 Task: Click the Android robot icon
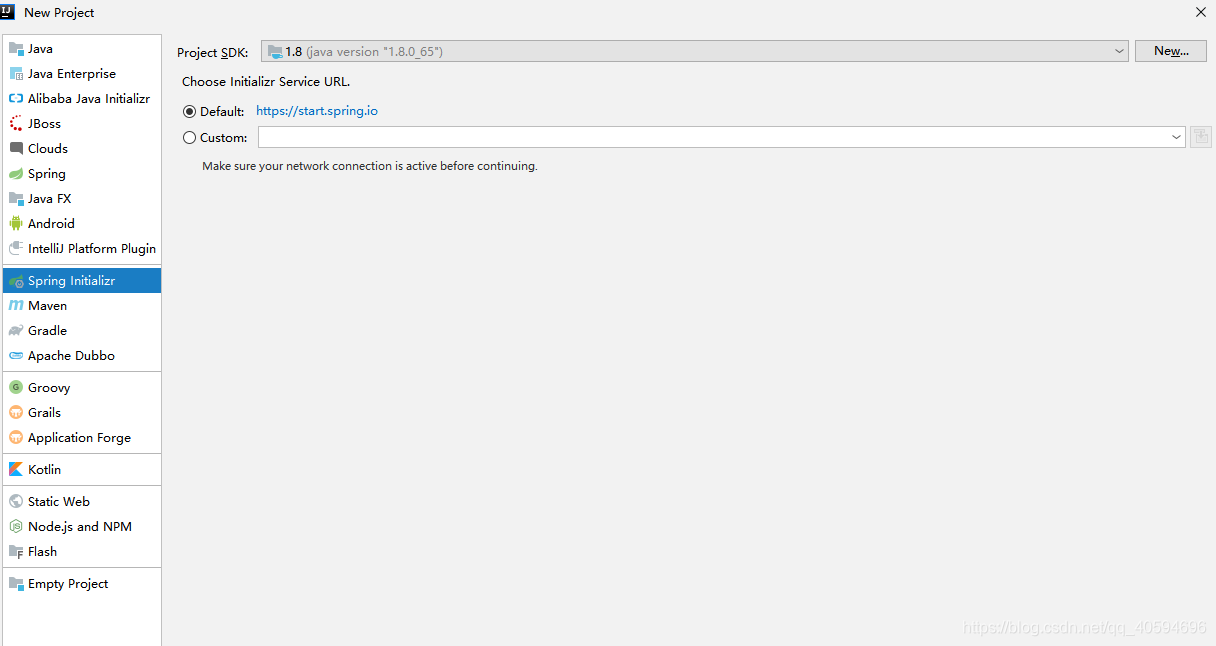(16, 223)
